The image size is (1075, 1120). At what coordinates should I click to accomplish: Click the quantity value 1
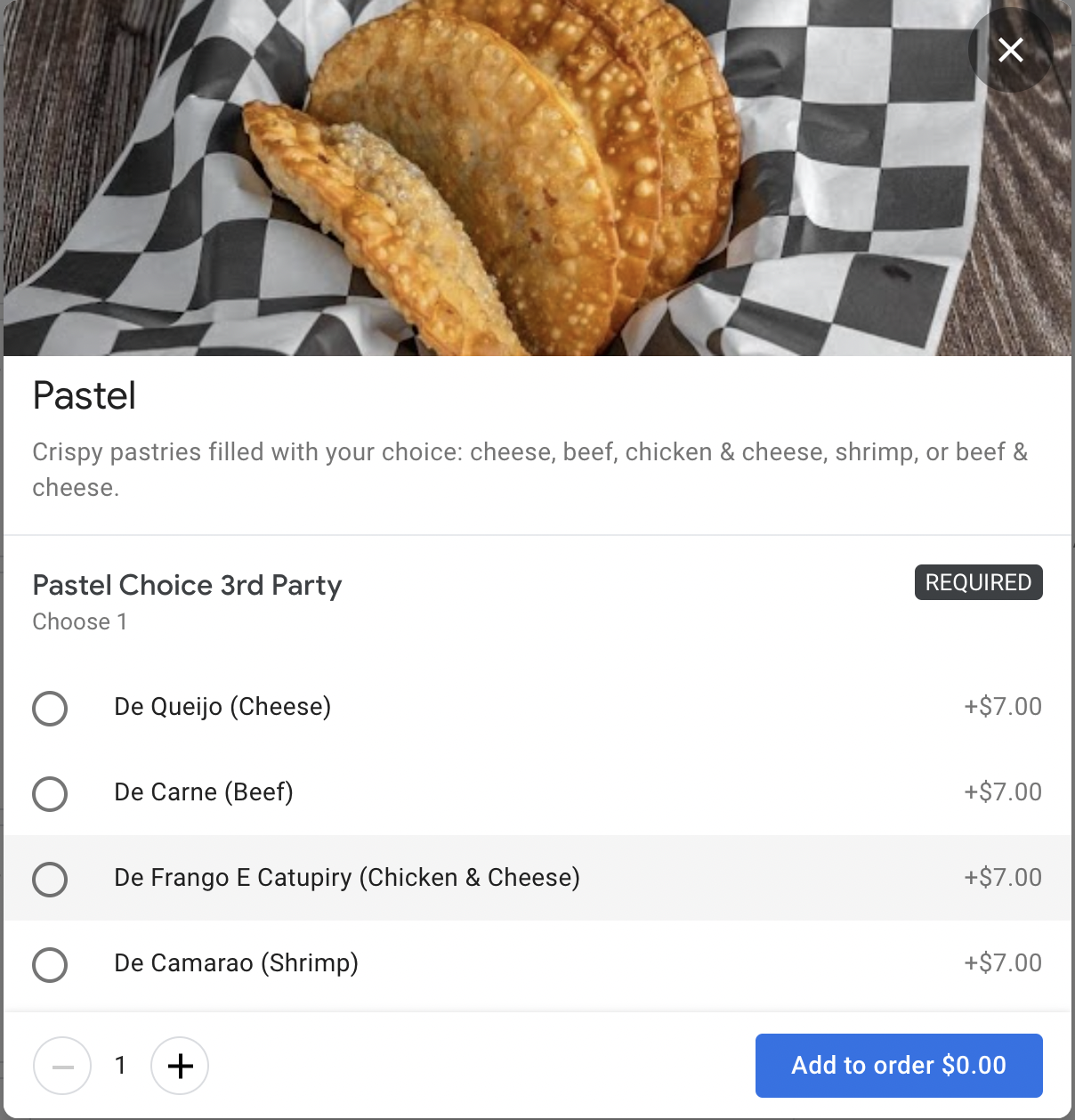120,1065
